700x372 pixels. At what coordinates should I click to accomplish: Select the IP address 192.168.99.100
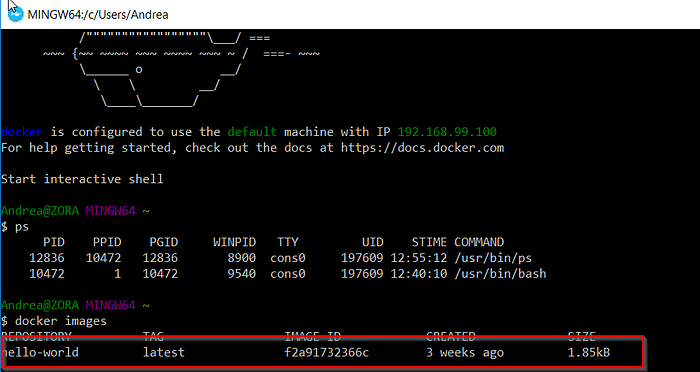[x=447, y=132]
